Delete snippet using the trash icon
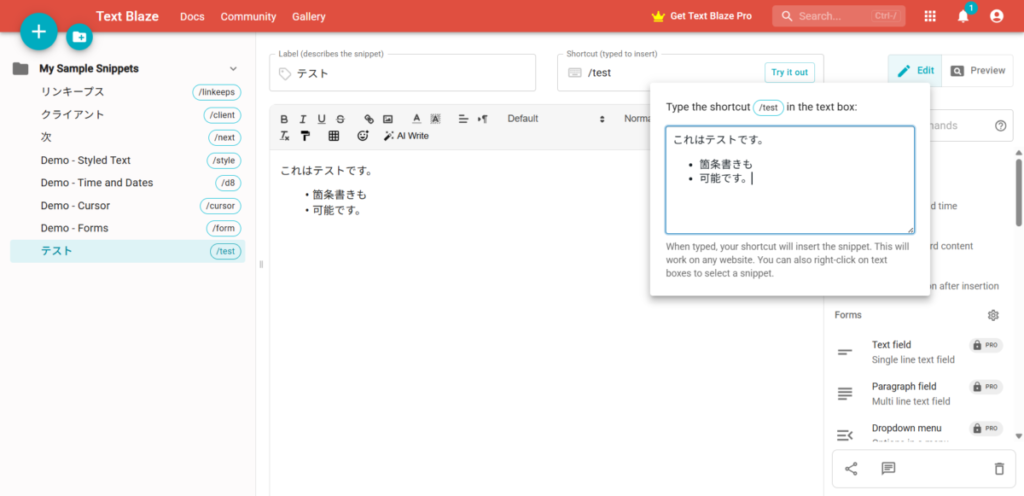Viewport: 1024px width, 496px height. [x=998, y=468]
